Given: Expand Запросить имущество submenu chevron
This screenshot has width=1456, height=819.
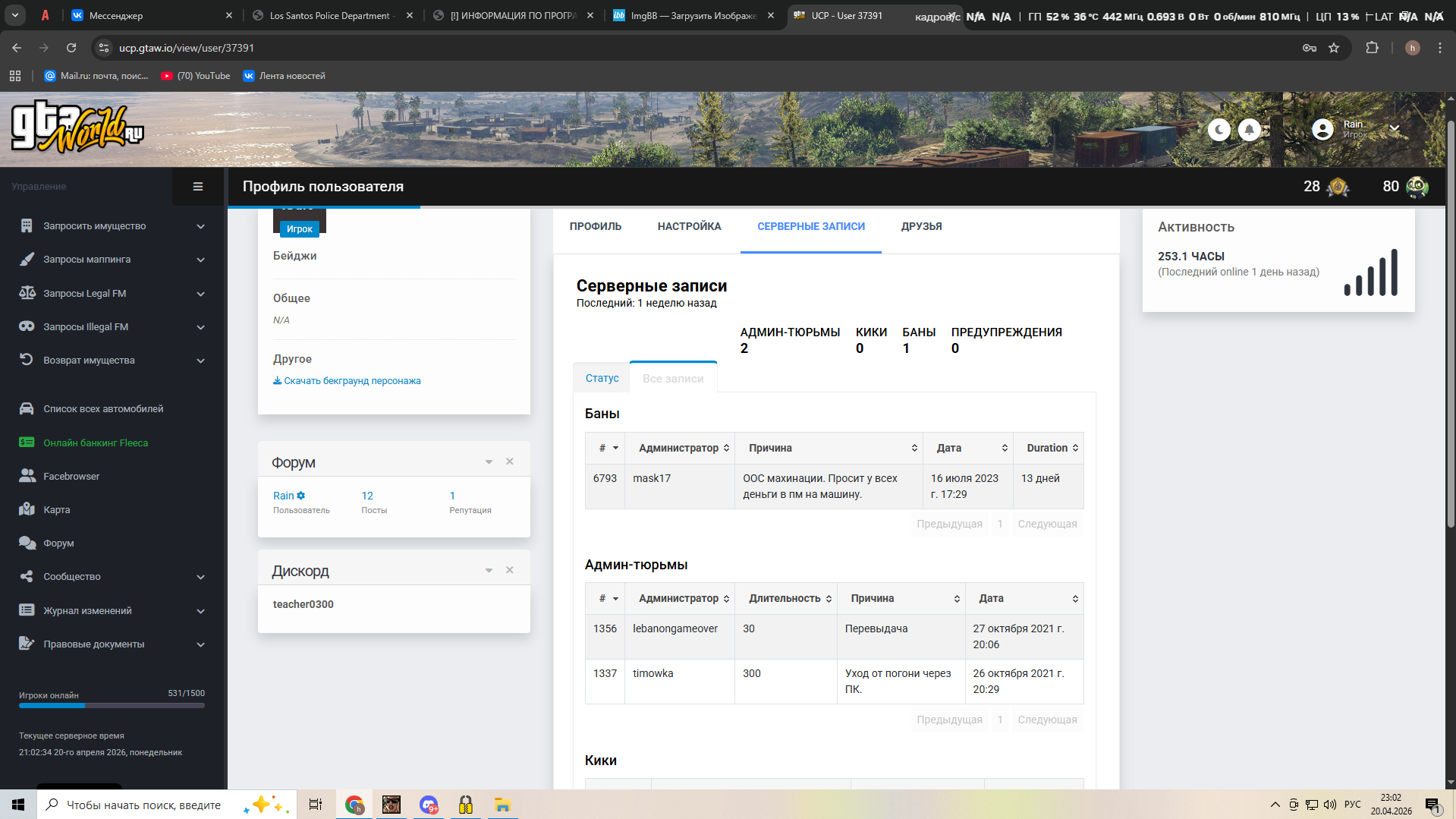Looking at the screenshot, I should pos(200,226).
